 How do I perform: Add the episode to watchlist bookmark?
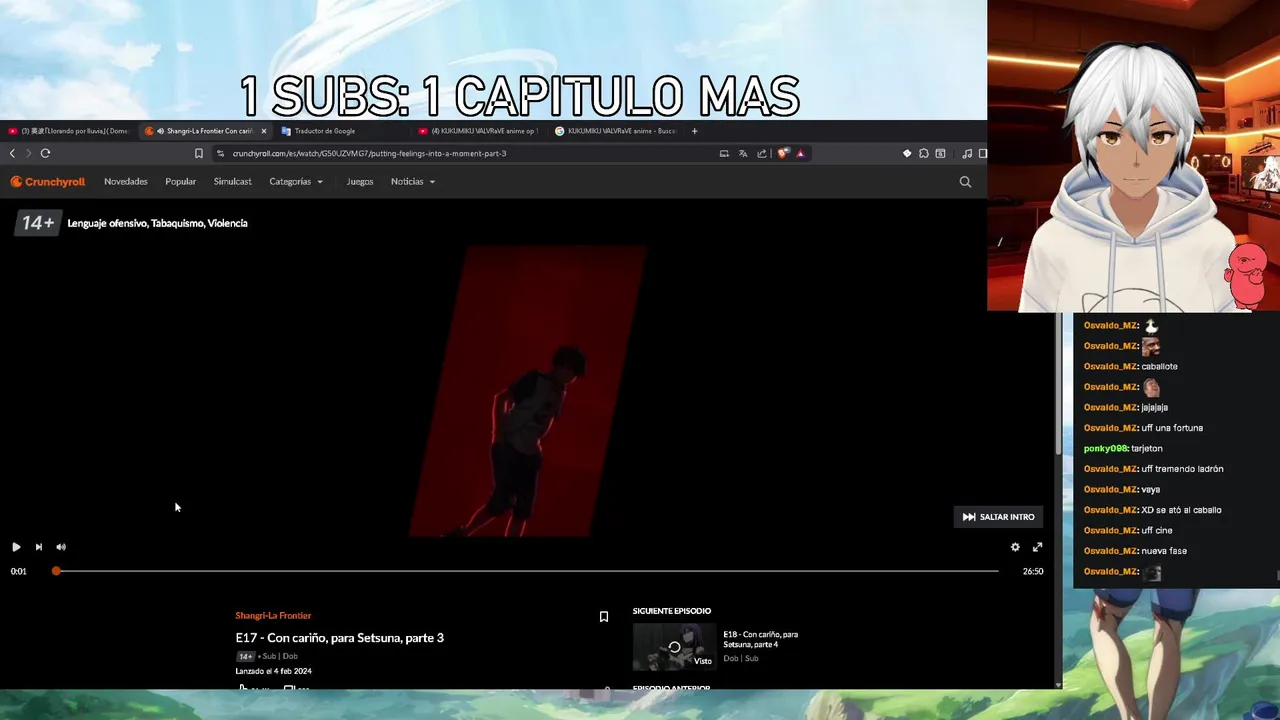[604, 617]
